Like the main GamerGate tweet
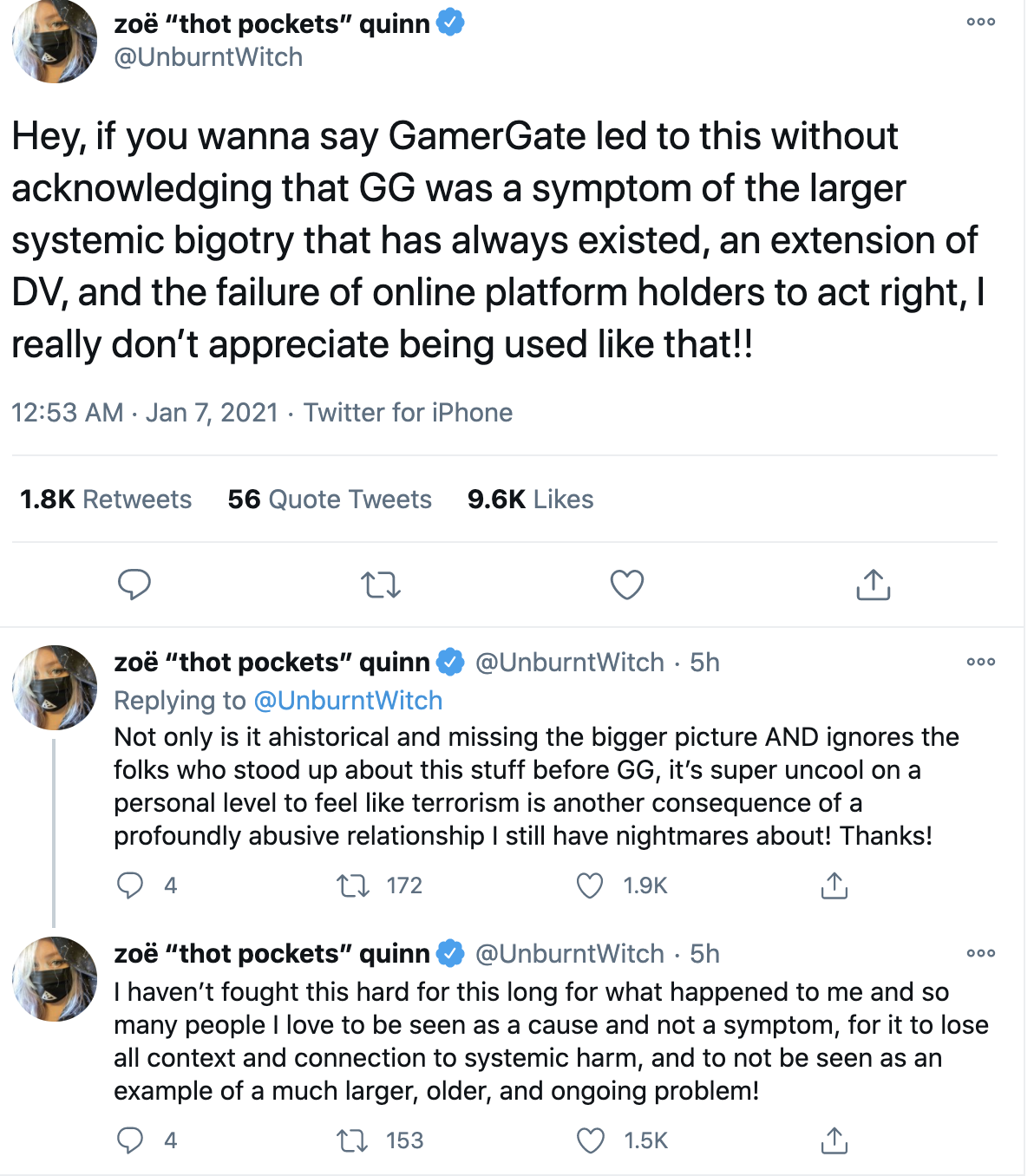Image resolution: width=1034 pixels, height=1176 pixels. [626, 585]
